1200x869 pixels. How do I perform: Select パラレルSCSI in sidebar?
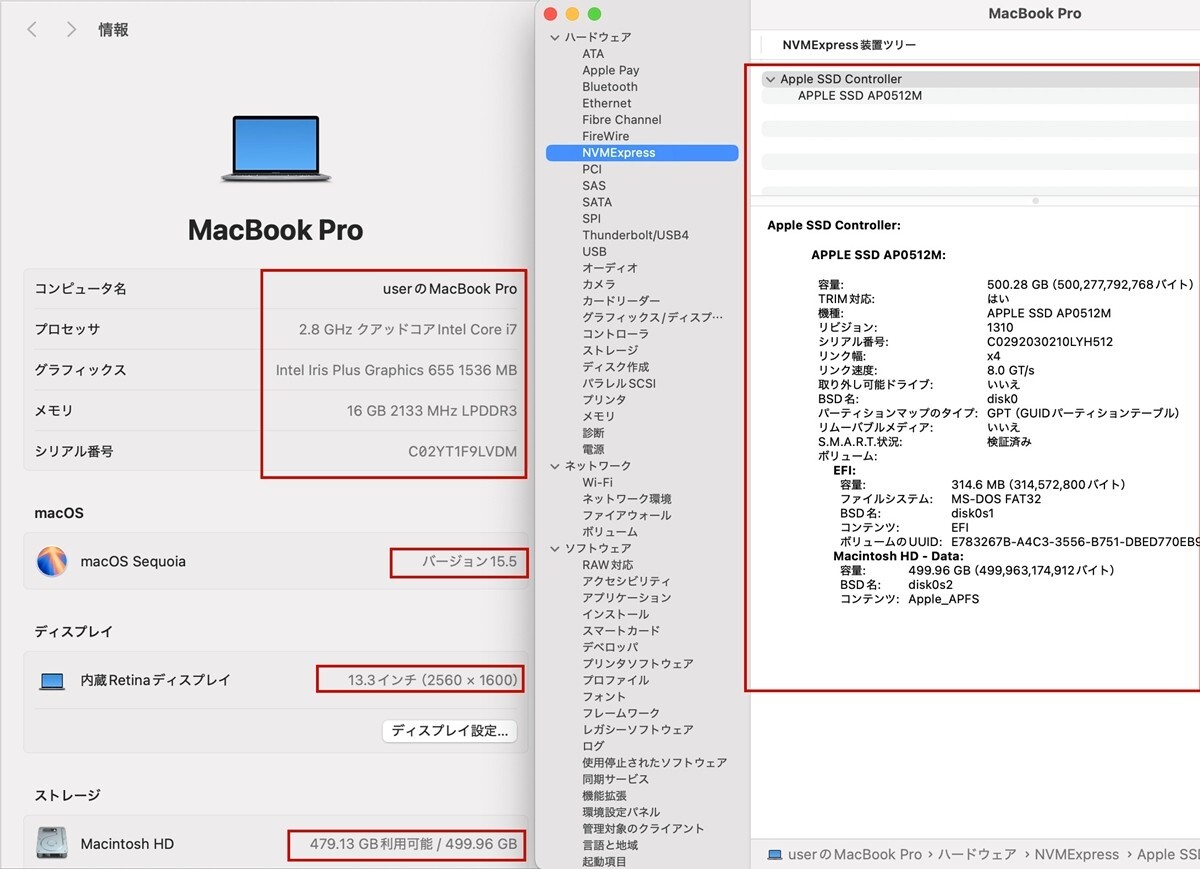619,383
